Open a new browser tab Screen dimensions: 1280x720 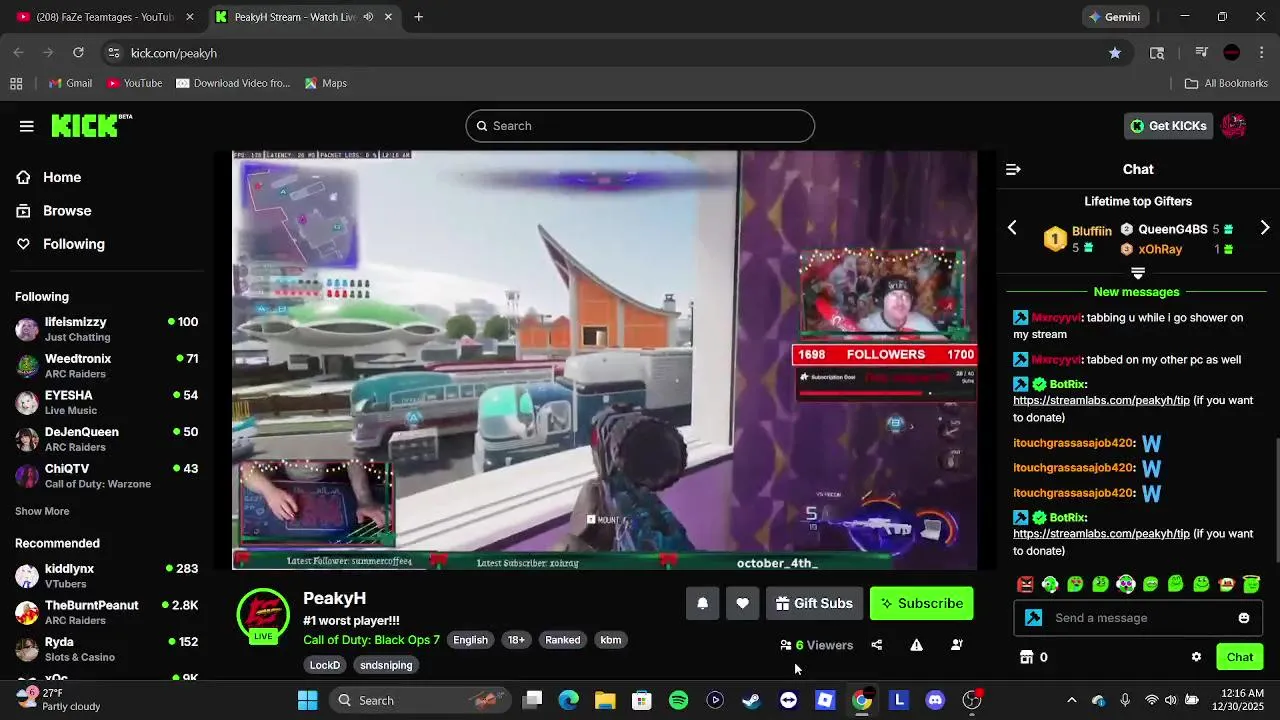[419, 17]
